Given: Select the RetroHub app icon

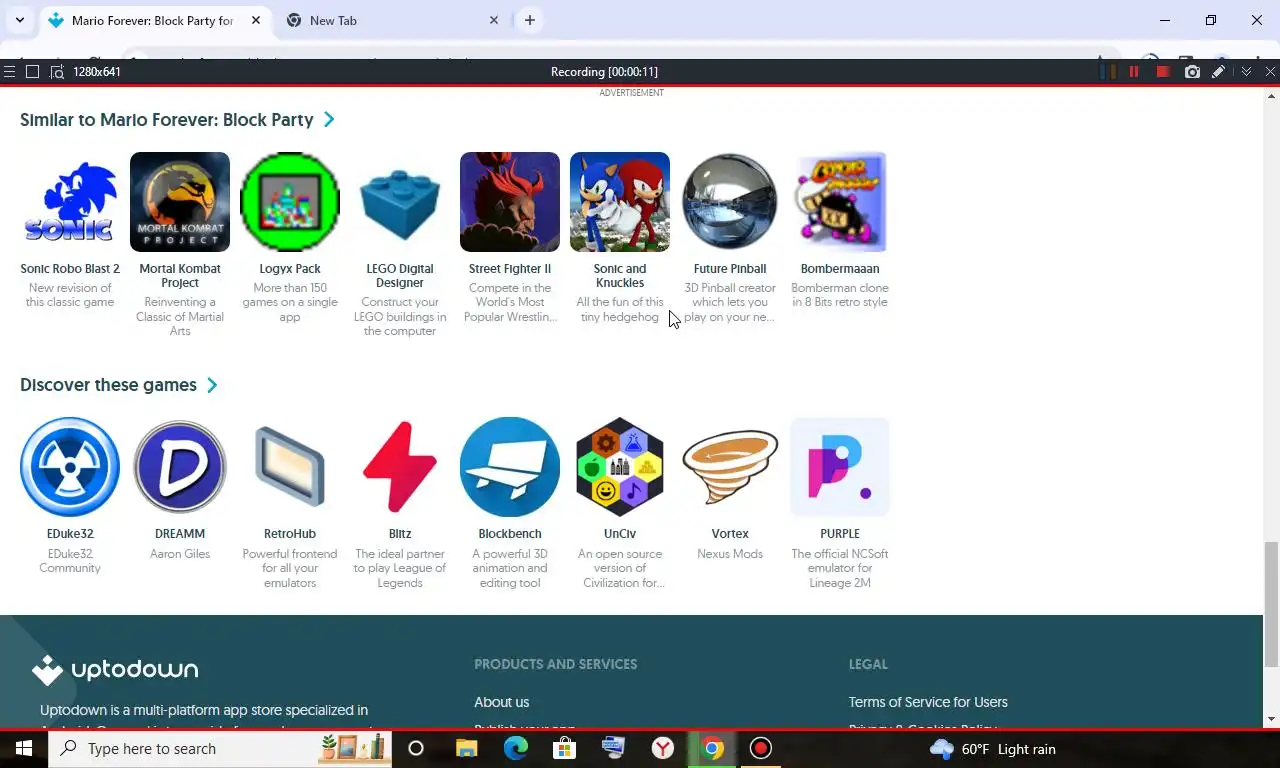Looking at the screenshot, I should (x=290, y=467).
